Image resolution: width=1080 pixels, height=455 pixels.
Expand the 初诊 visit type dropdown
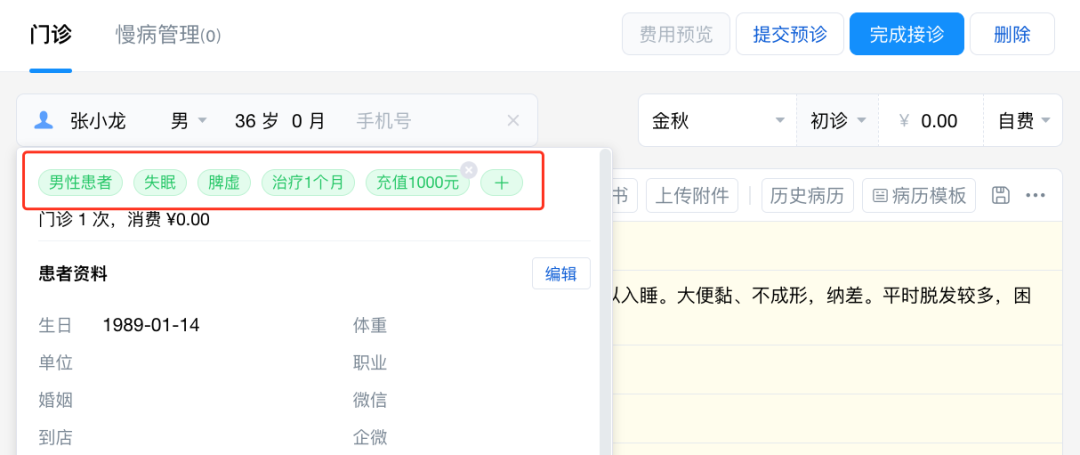[x=837, y=121]
